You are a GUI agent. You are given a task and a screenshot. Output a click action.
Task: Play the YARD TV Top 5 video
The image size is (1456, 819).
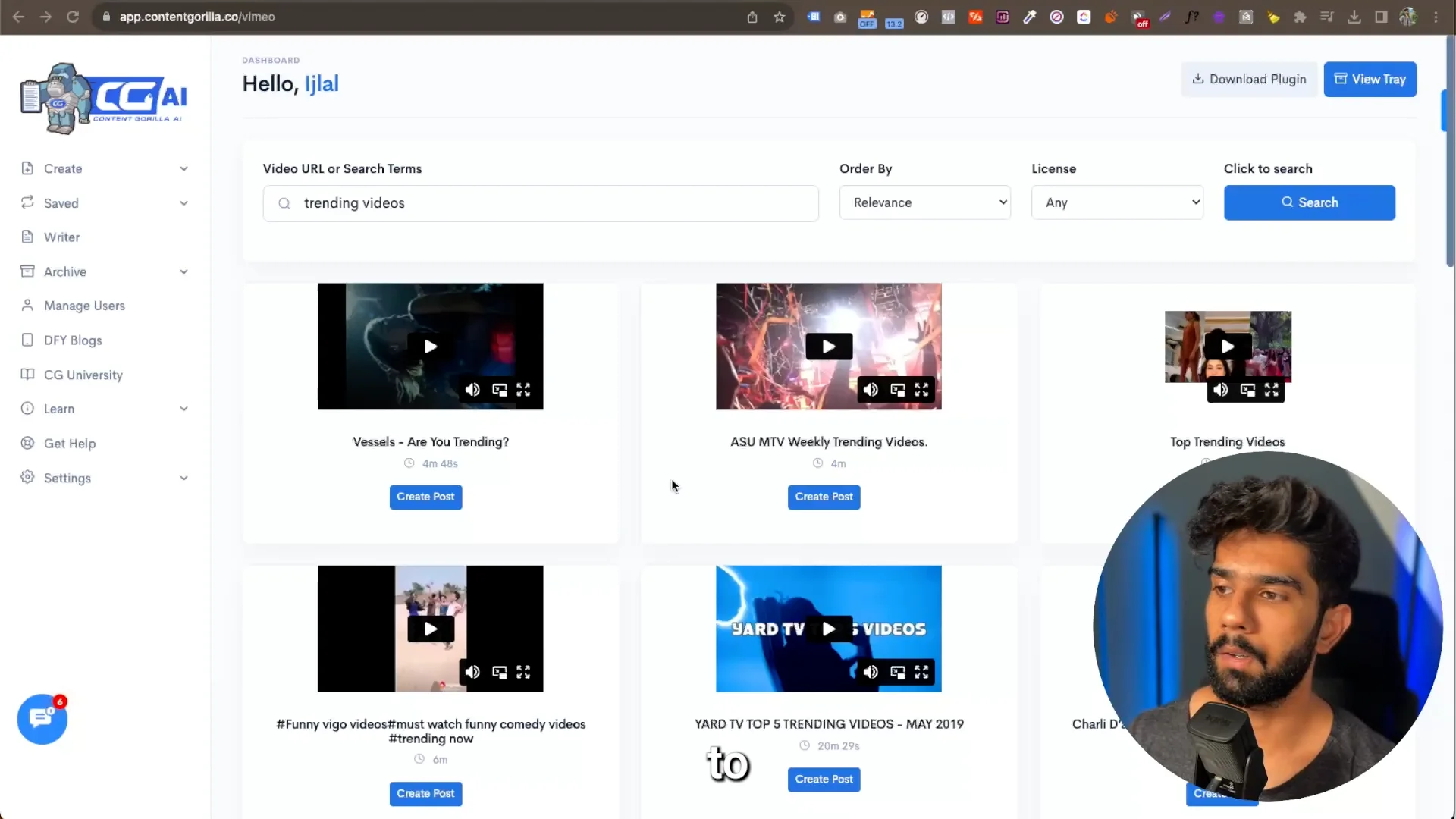pyautogui.click(x=829, y=629)
